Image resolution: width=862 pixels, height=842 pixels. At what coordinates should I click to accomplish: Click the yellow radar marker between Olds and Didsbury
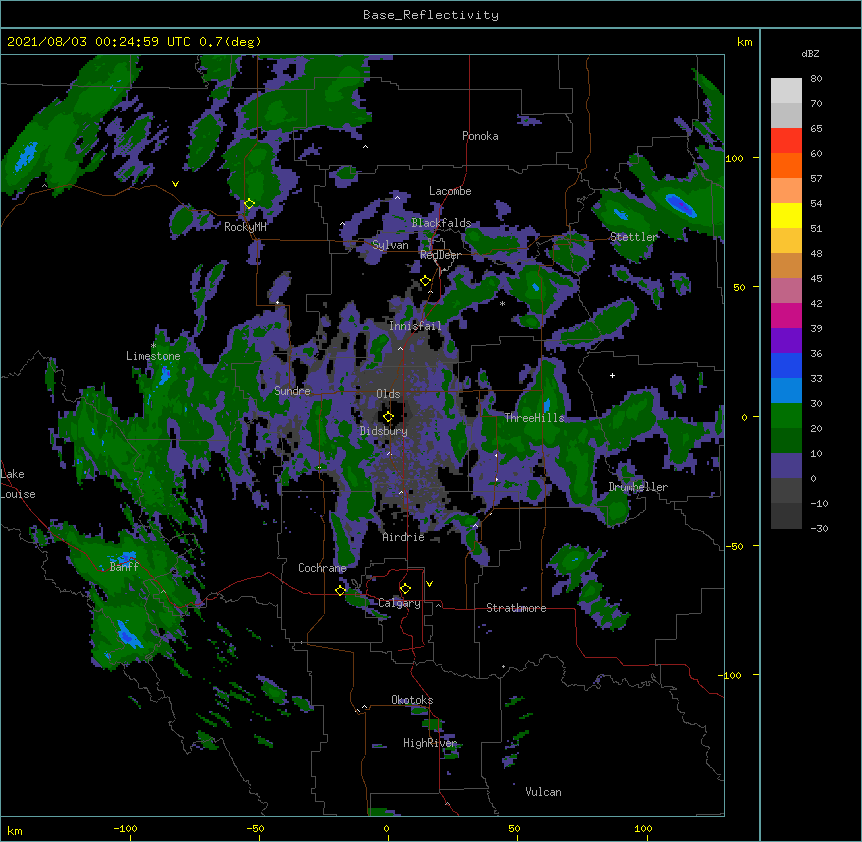coord(388,416)
